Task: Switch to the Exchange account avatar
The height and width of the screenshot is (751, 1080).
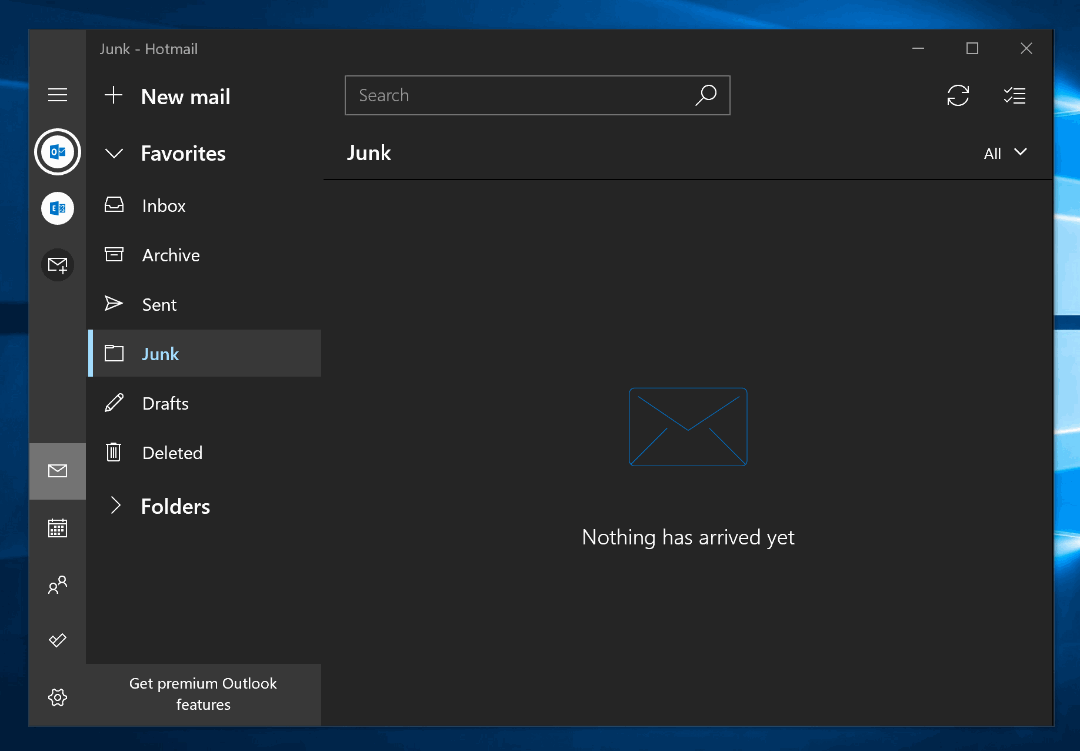Action: pos(57,208)
